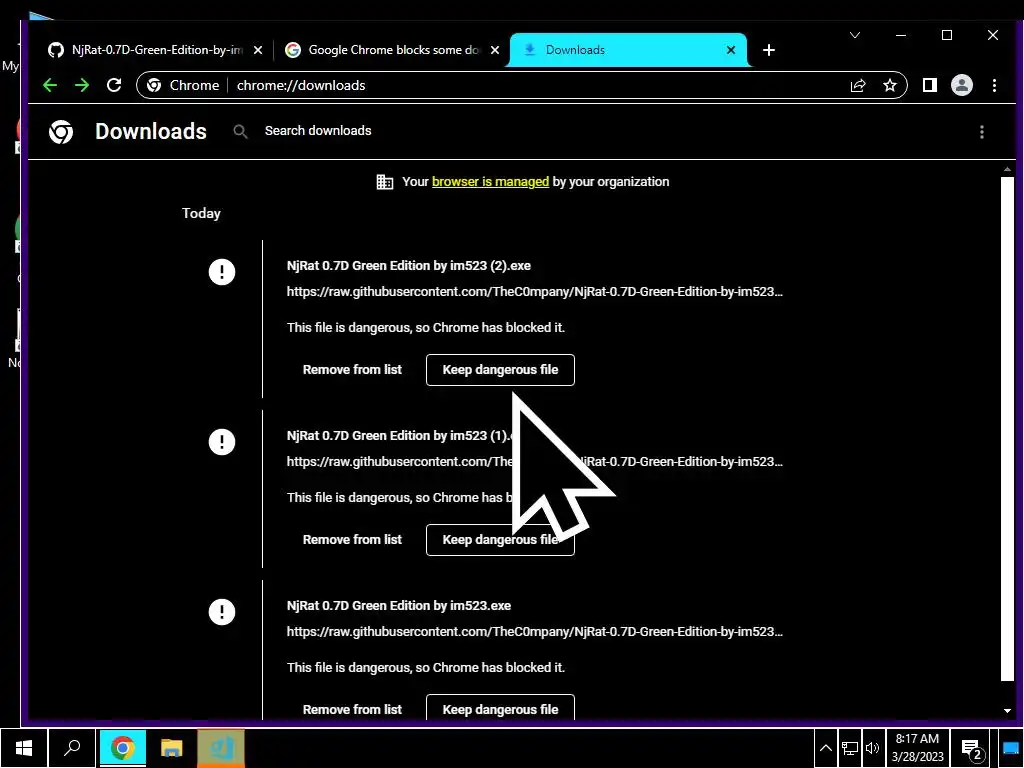Open the Chrome three-dot menu

(994, 86)
